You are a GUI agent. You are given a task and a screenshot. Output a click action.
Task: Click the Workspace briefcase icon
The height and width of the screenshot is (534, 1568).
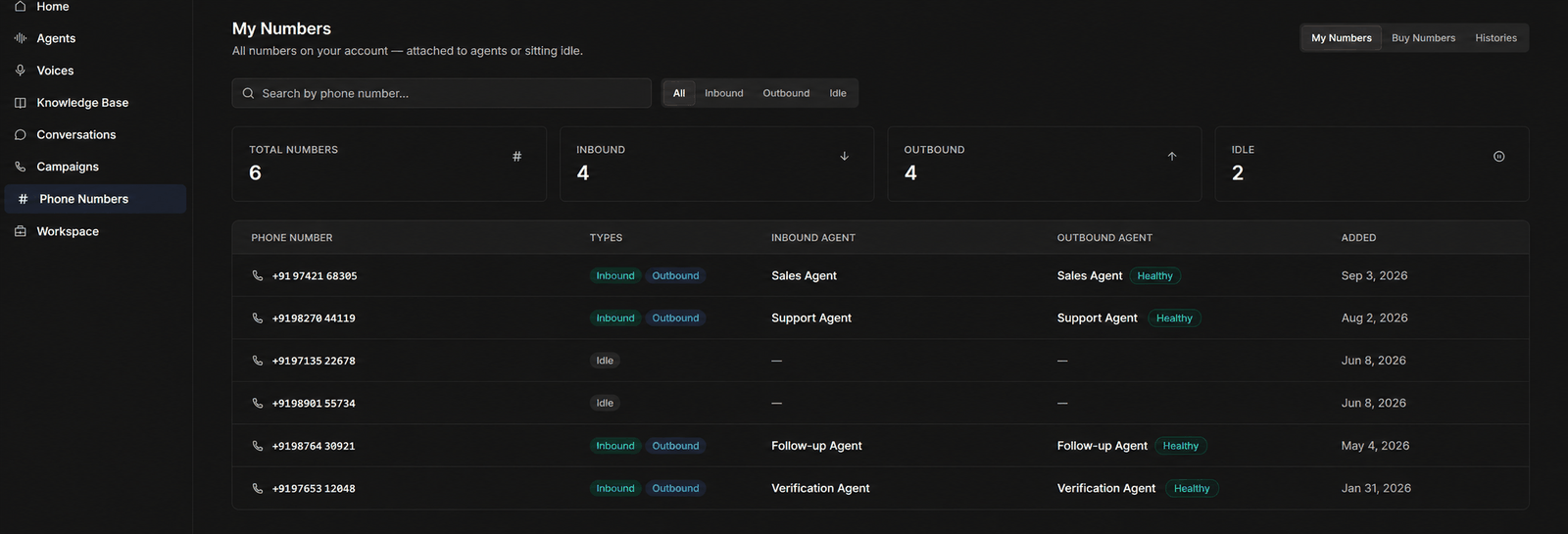tap(20, 231)
